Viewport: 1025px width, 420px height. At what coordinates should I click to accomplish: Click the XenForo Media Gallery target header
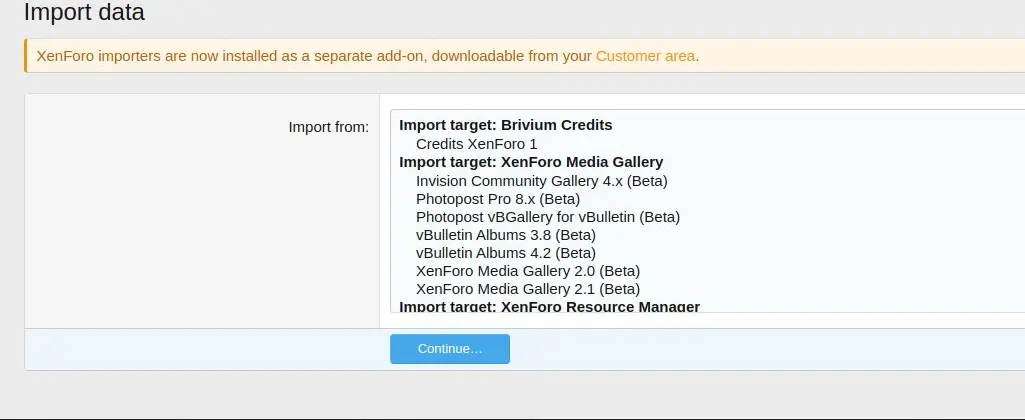(x=531, y=162)
